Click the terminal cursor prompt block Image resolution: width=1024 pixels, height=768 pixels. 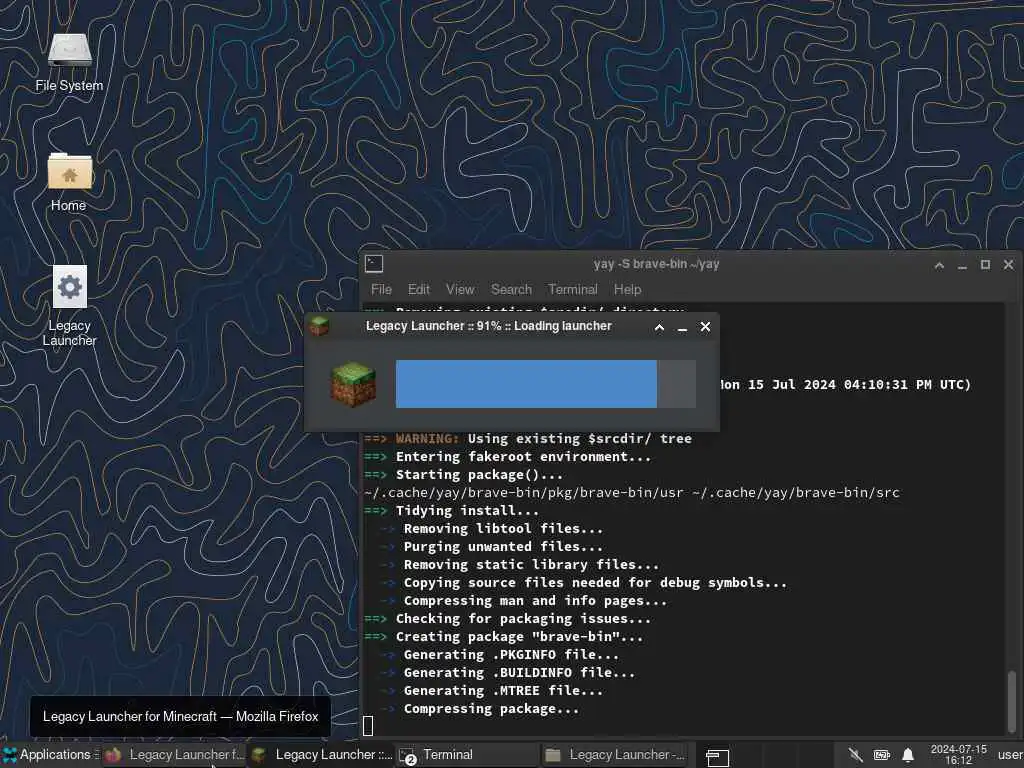(368, 726)
